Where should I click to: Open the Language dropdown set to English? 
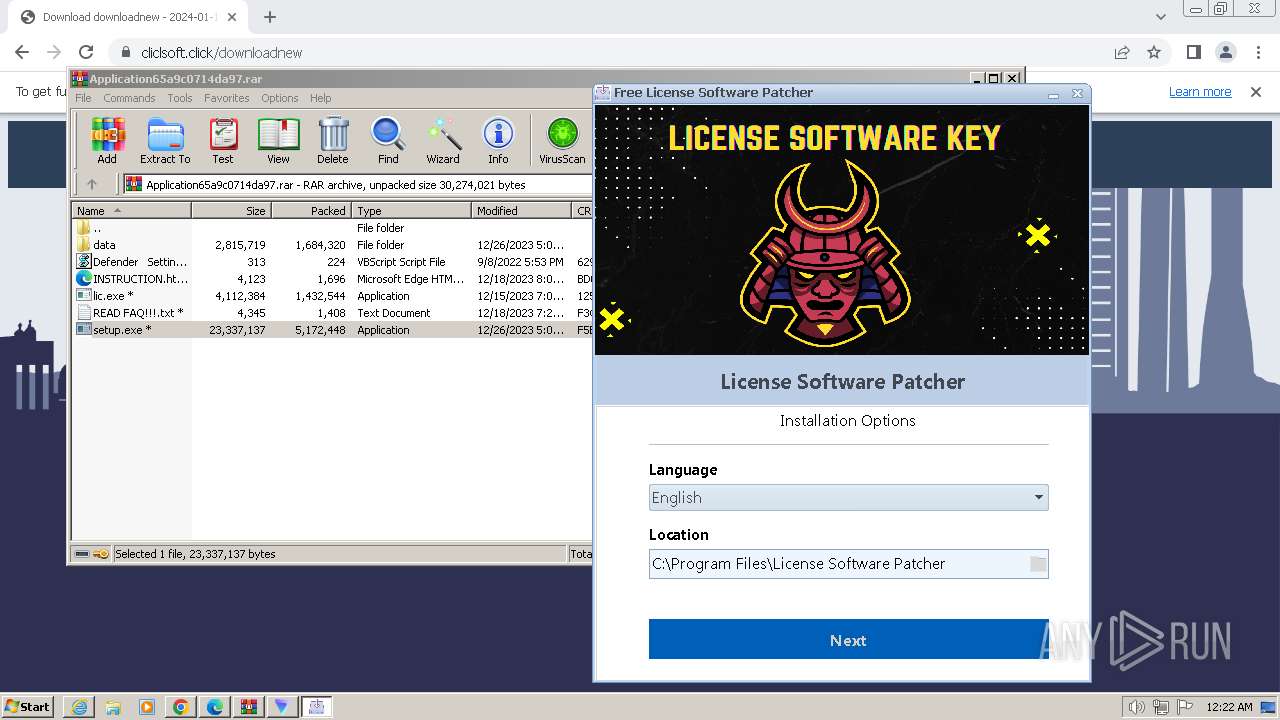pos(848,497)
